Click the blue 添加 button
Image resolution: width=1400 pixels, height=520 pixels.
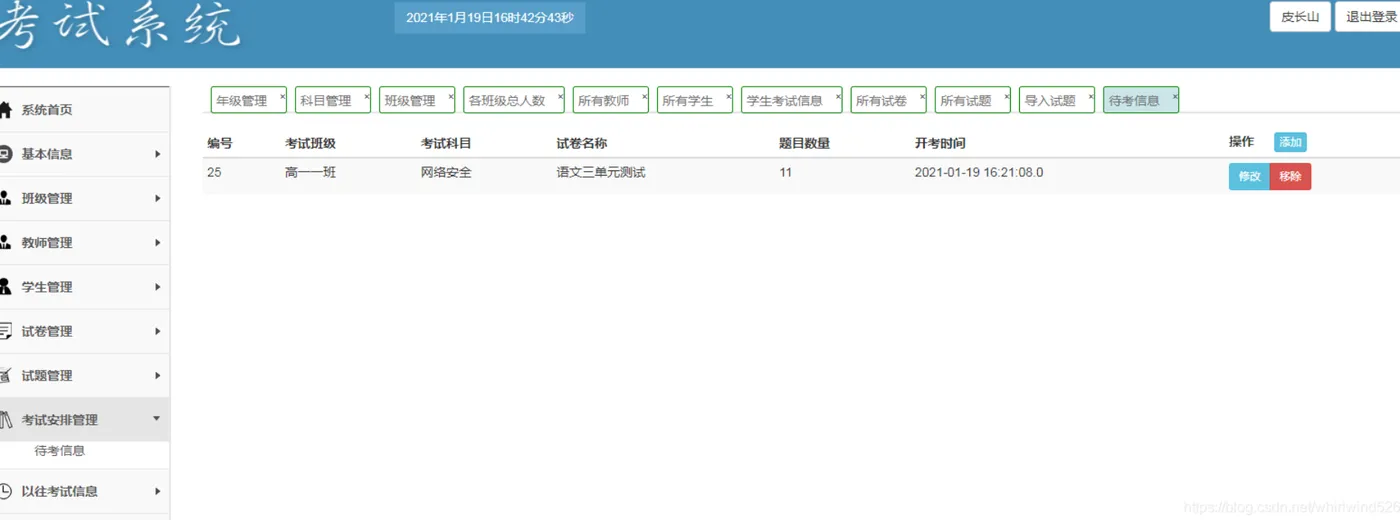[1290, 142]
